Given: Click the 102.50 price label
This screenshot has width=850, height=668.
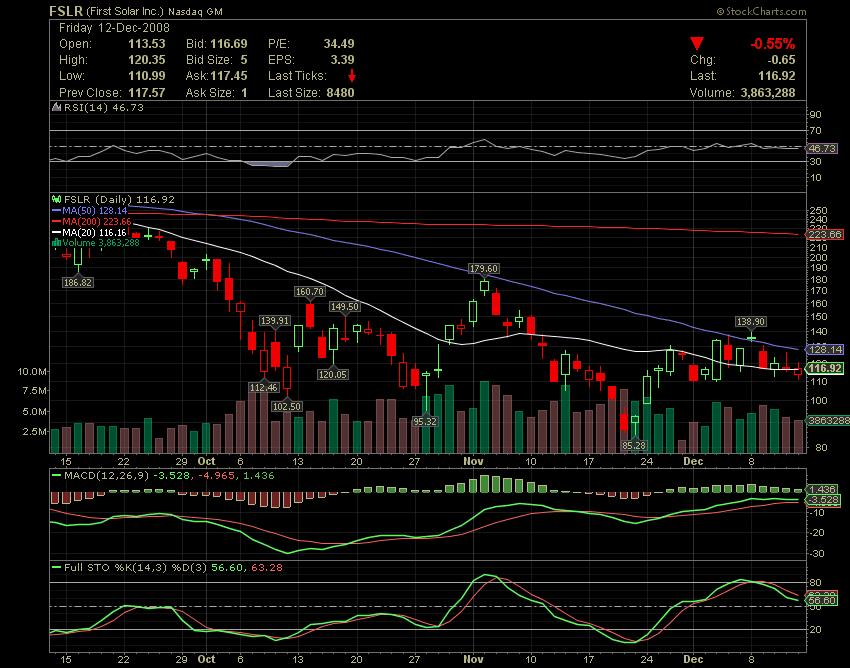Looking at the screenshot, I should click(x=287, y=407).
